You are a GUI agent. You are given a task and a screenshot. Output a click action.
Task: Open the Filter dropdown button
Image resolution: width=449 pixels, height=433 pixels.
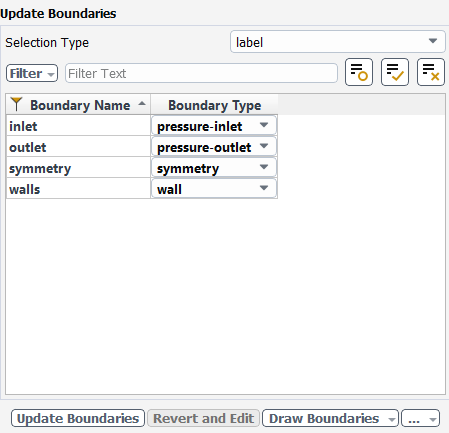coord(32,73)
